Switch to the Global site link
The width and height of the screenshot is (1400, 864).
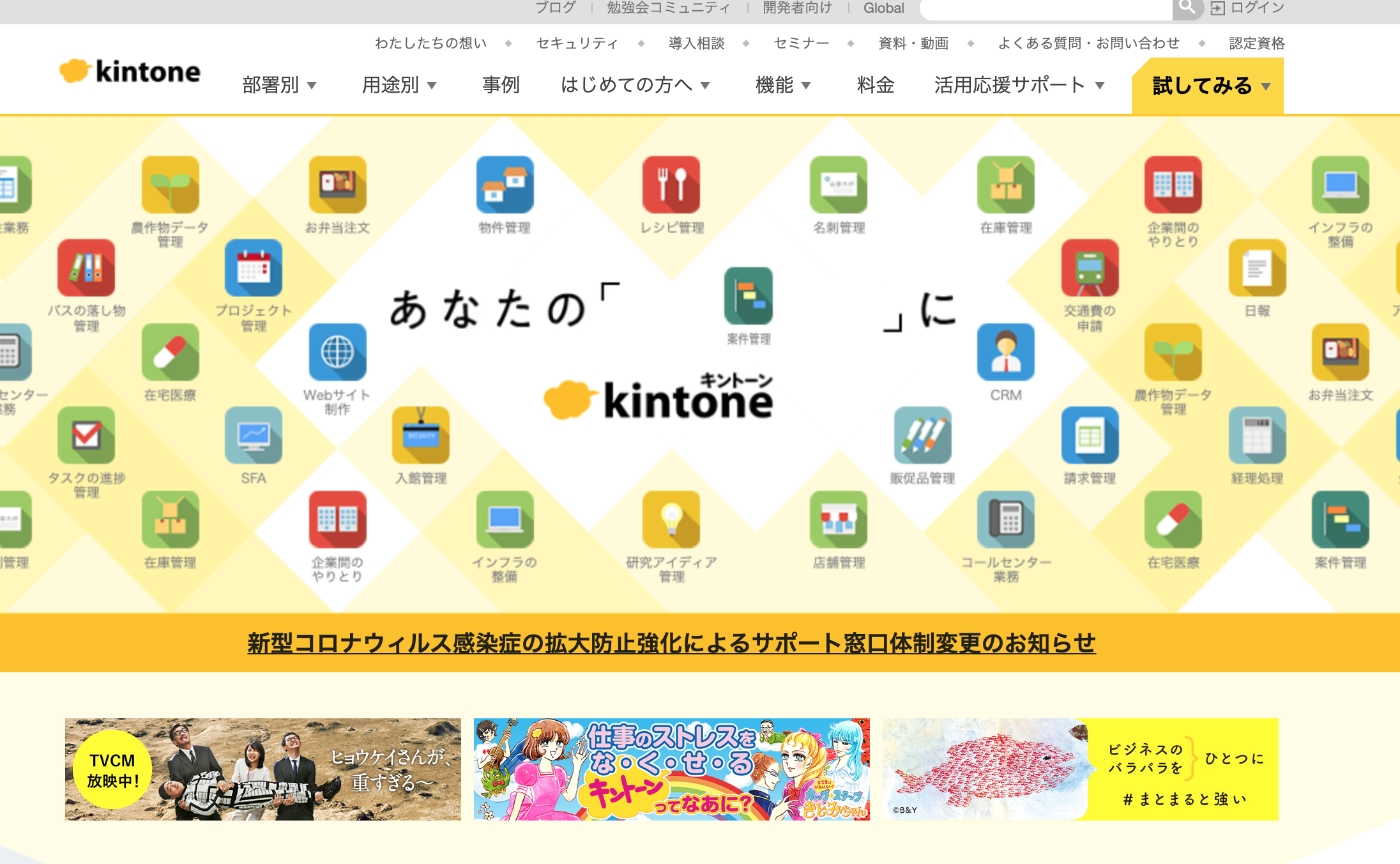884,8
